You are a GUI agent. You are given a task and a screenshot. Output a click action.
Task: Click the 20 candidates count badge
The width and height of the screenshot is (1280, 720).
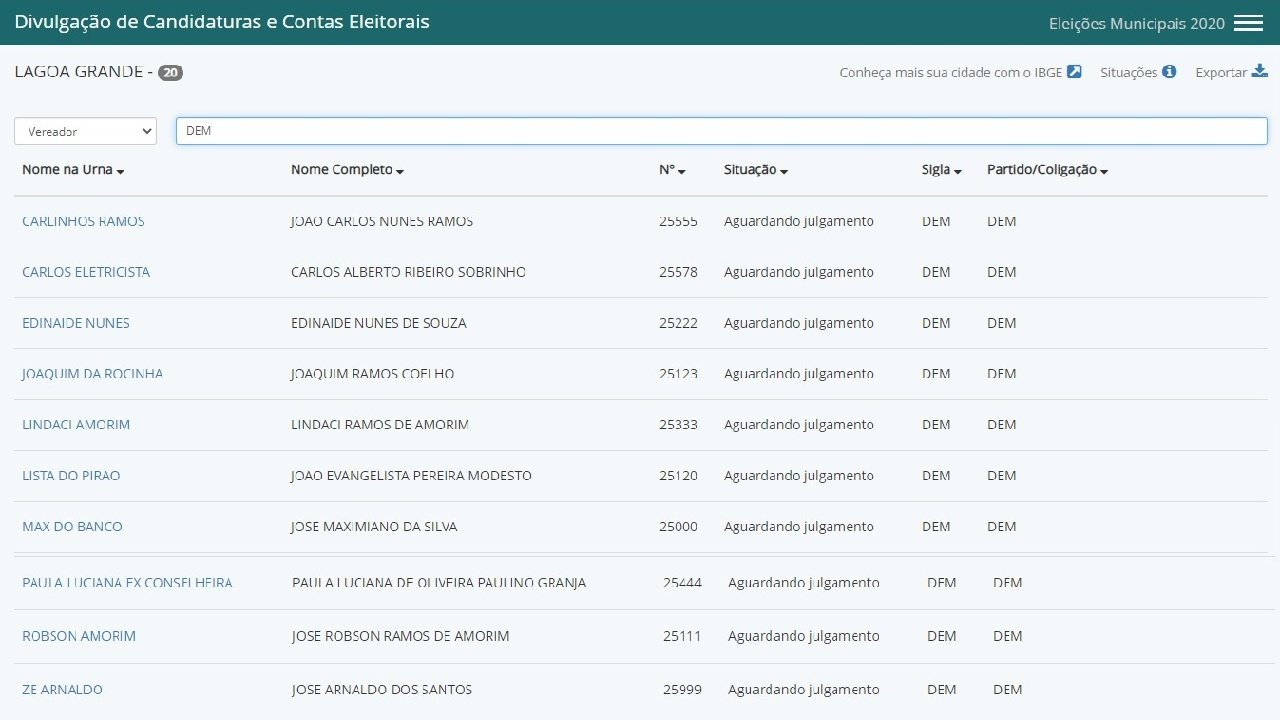click(x=170, y=72)
